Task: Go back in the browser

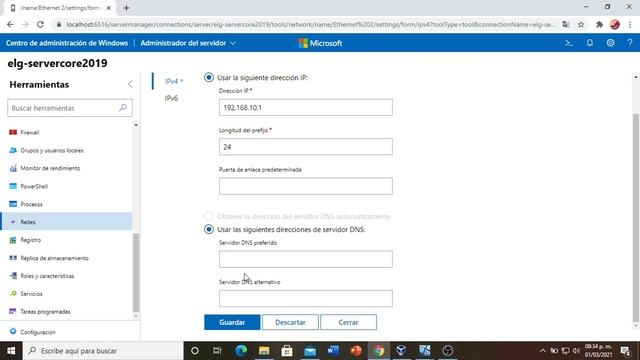Action: tap(10, 24)
